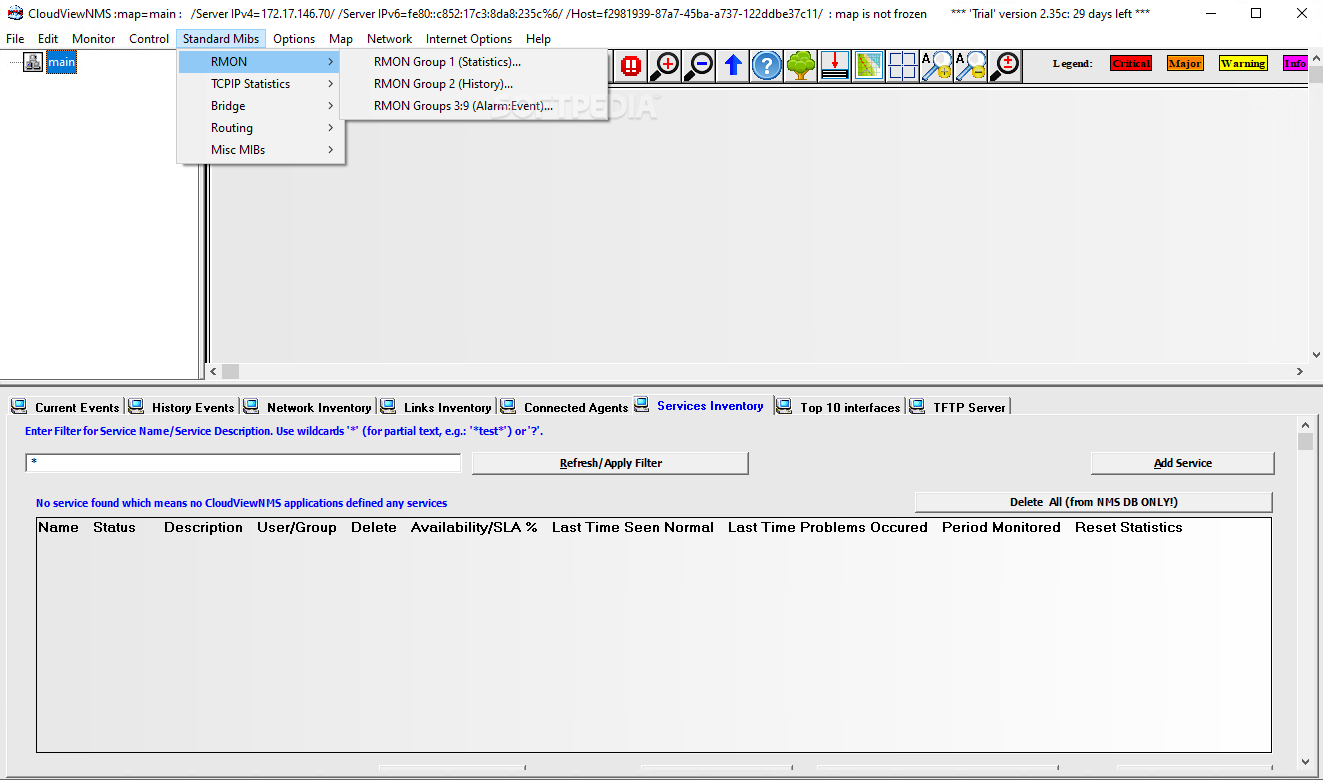Open the Monitor menu

click(94, 39)
